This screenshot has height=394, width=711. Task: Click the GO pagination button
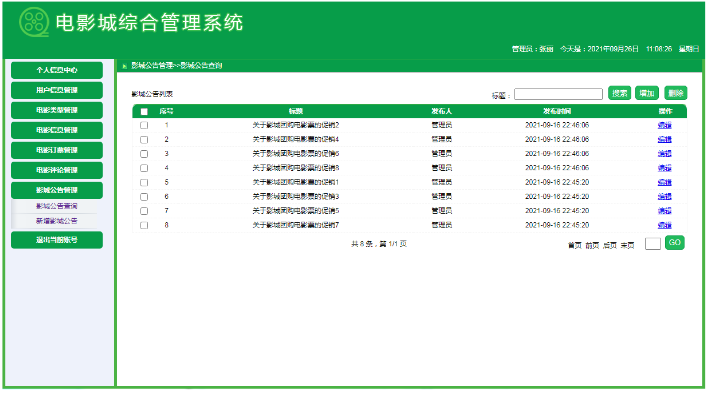click(675, 243)
